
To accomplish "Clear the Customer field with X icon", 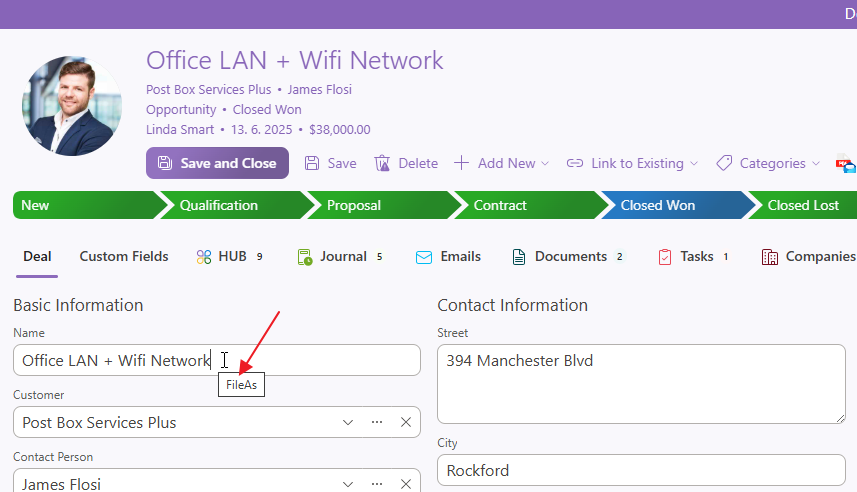I will click(x=406, y=422).
